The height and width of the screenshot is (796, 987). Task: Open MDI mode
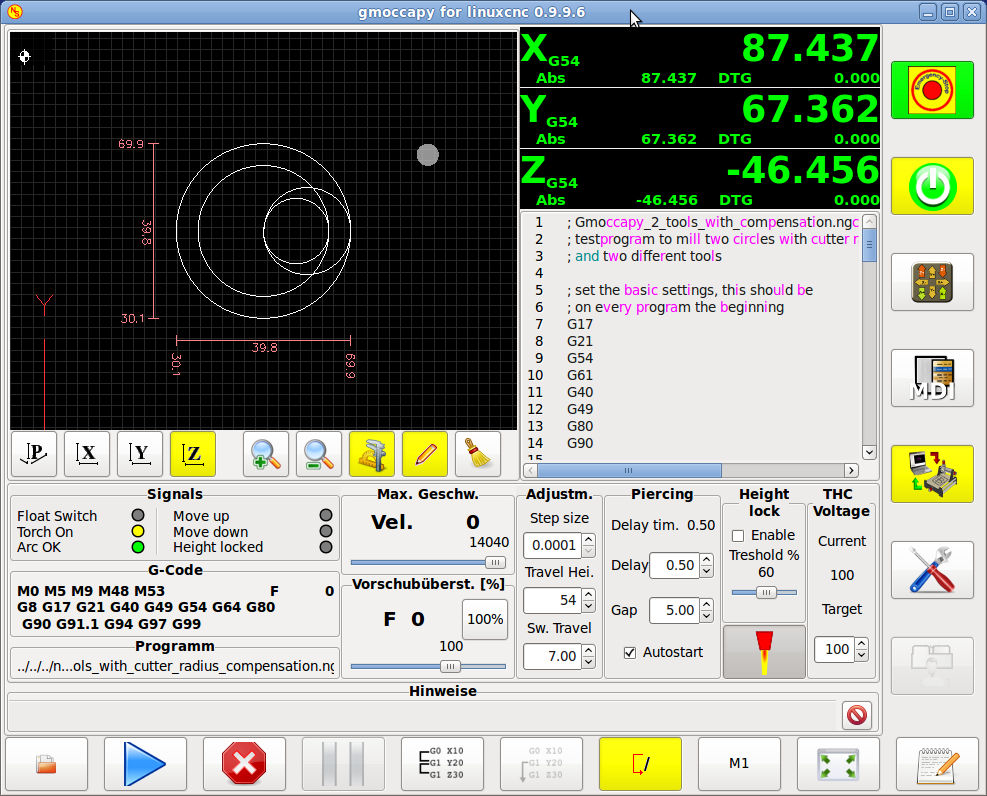[x=932, y=378]
